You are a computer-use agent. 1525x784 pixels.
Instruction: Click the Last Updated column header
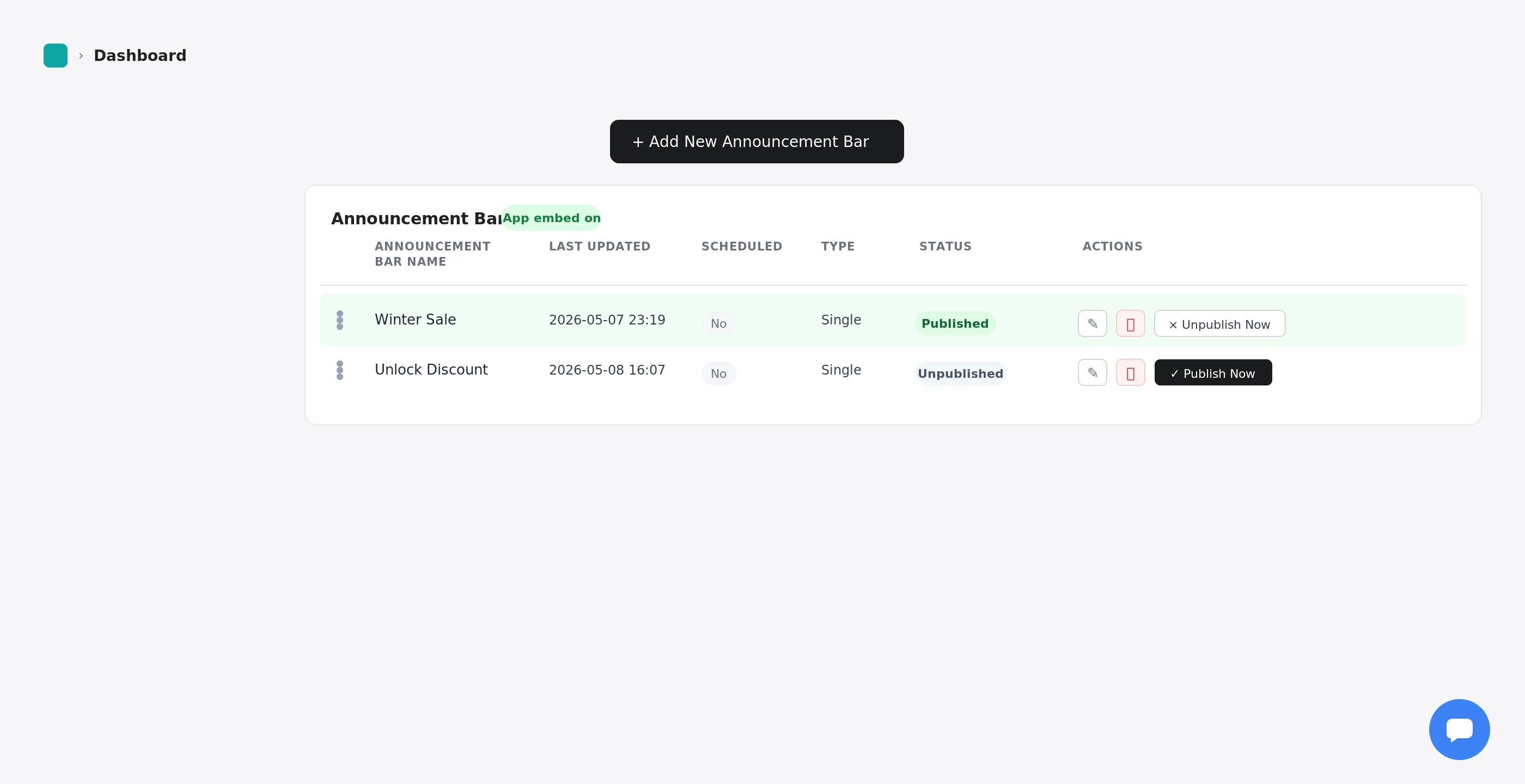tap(599, 246)
